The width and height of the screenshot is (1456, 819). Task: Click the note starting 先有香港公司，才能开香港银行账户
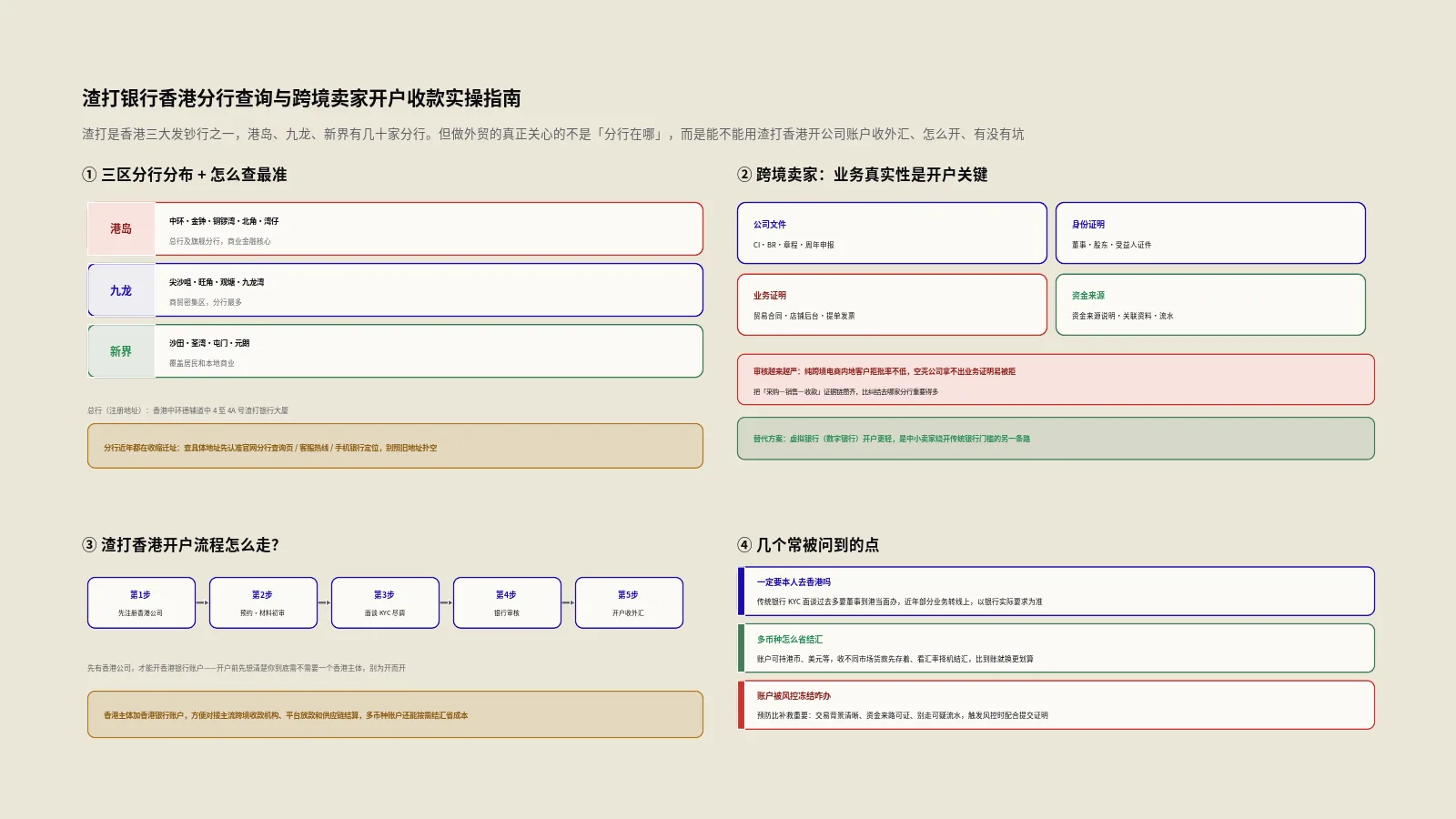coord(247,668)
